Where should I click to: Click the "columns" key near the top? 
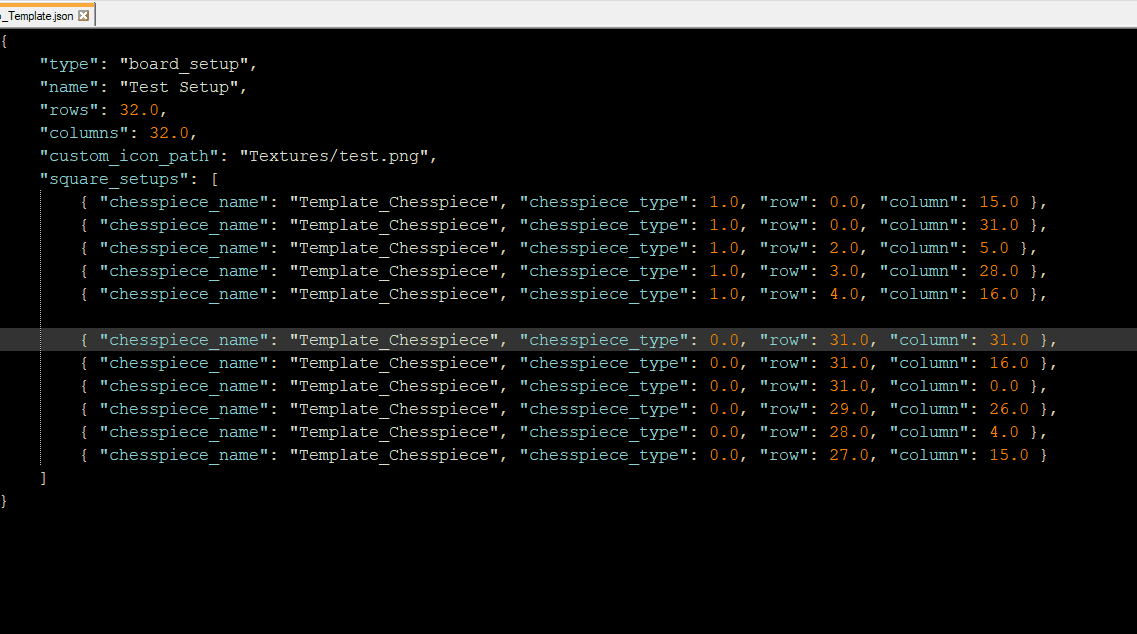pyautogui.click(x=83, y=133)
